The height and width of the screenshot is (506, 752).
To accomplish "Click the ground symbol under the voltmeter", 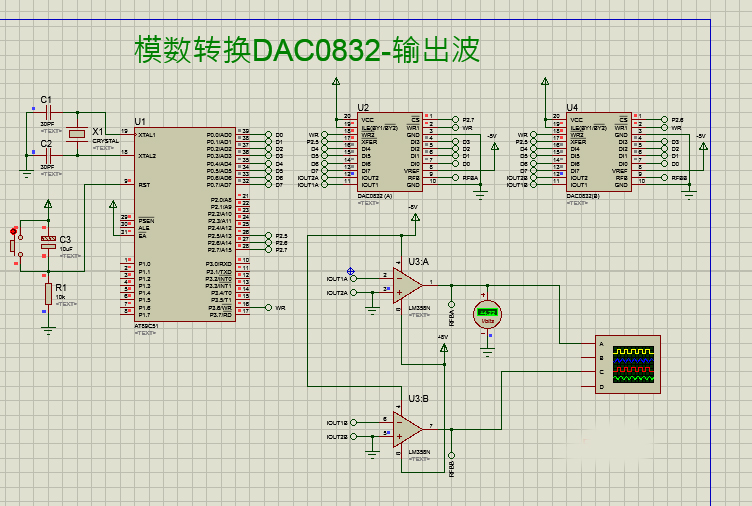I will point(487,353).
